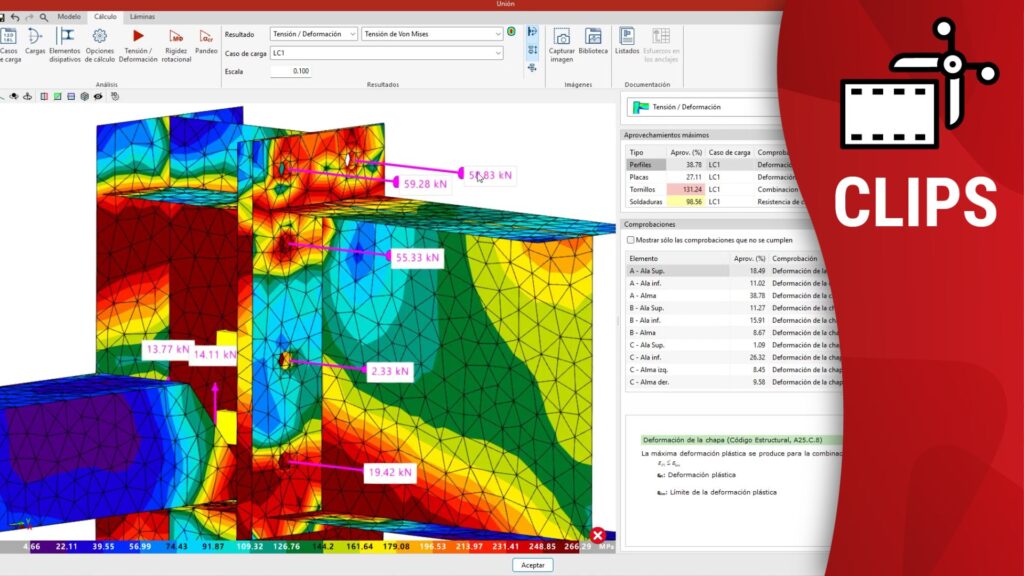Toggle the middle result display button beside Capturar imagen
The image size is (1024, 576).
point(532,50)
